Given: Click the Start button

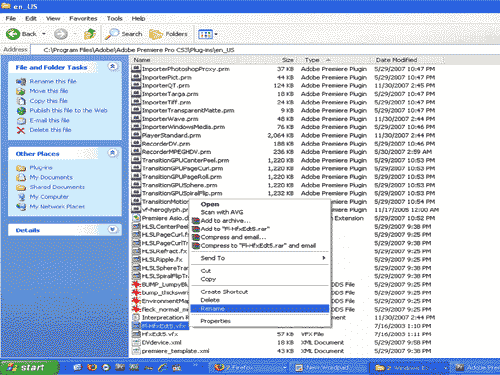Looking at the screenshot, I should (x=29, y=367).
